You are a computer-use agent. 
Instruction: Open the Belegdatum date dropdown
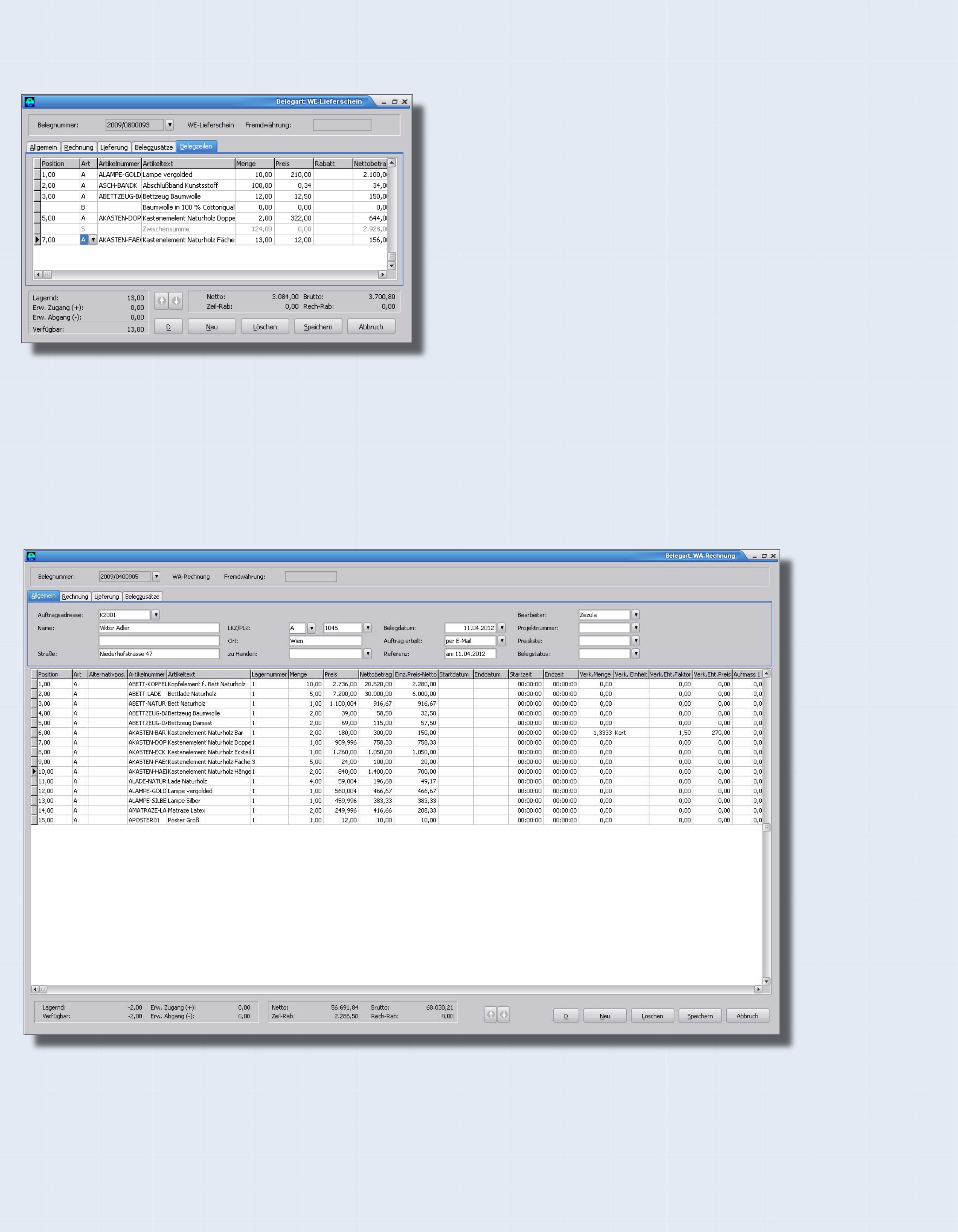pos(501,628)
